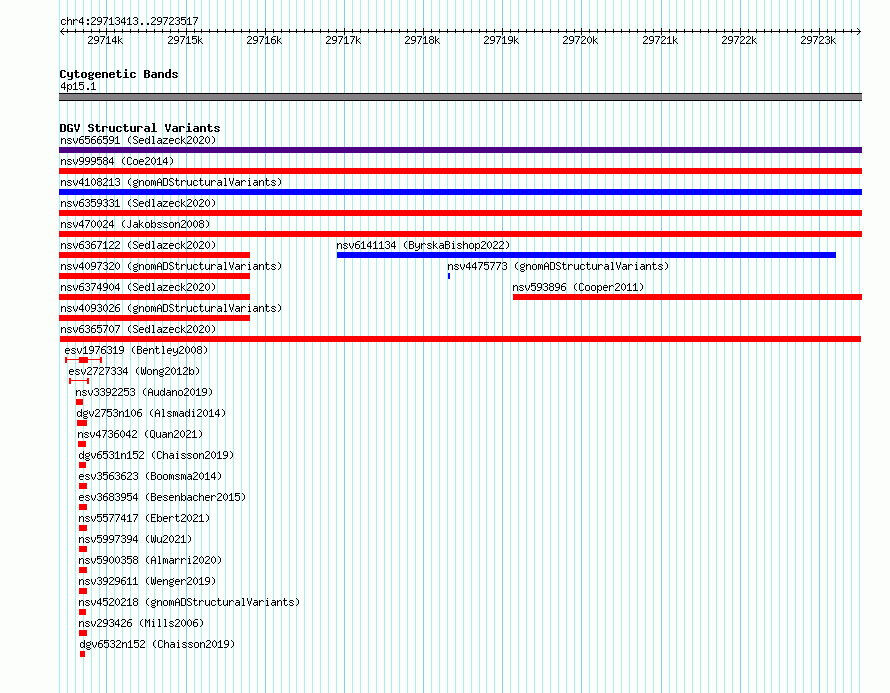Viewport: 890px width, 693px height.
Task: Open nsv5900358 (Almarri2020) label
Action: pyautogui.click(x=150, y=560)
